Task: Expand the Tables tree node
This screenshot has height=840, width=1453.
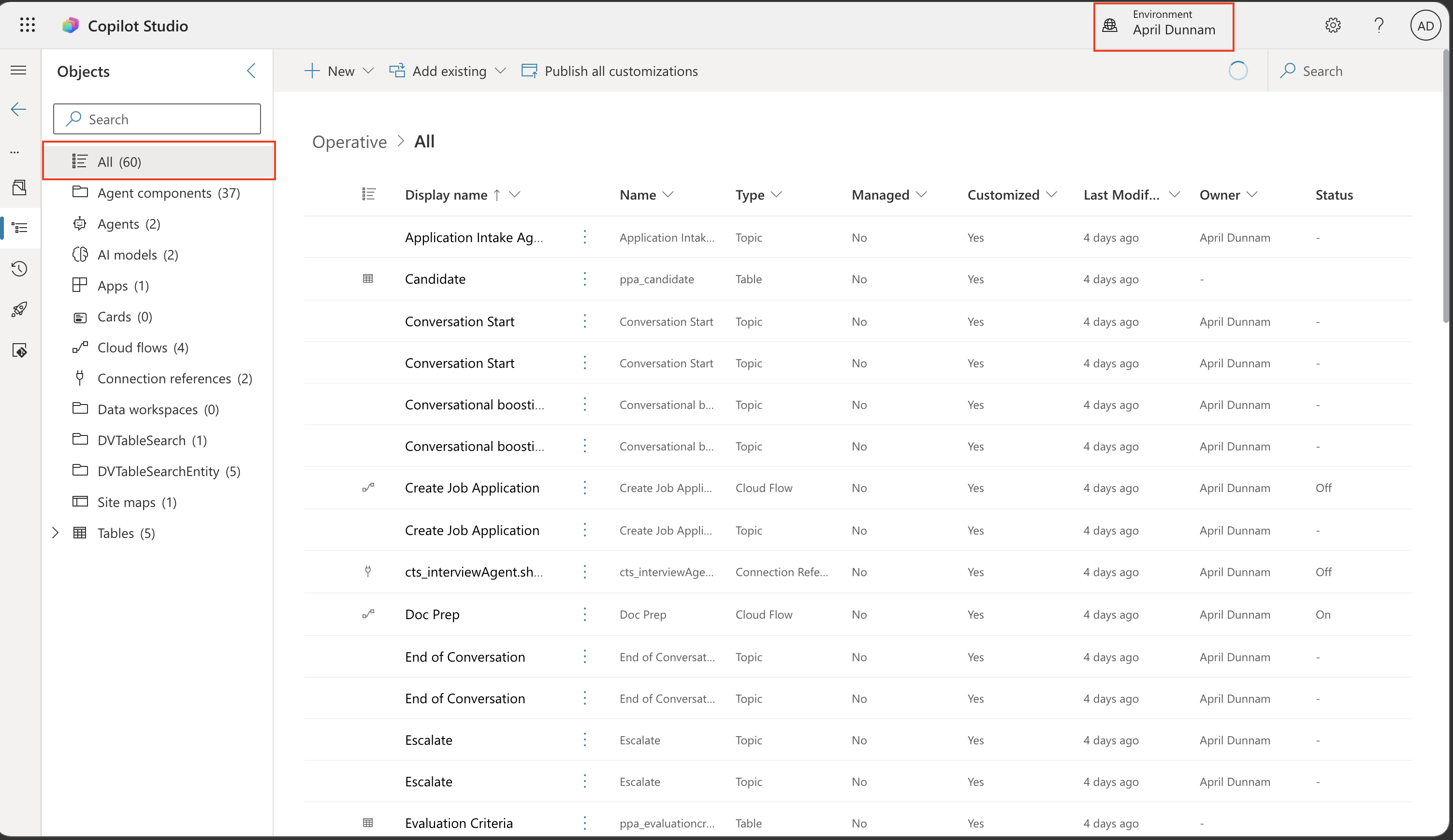Action: coord(56,533)
